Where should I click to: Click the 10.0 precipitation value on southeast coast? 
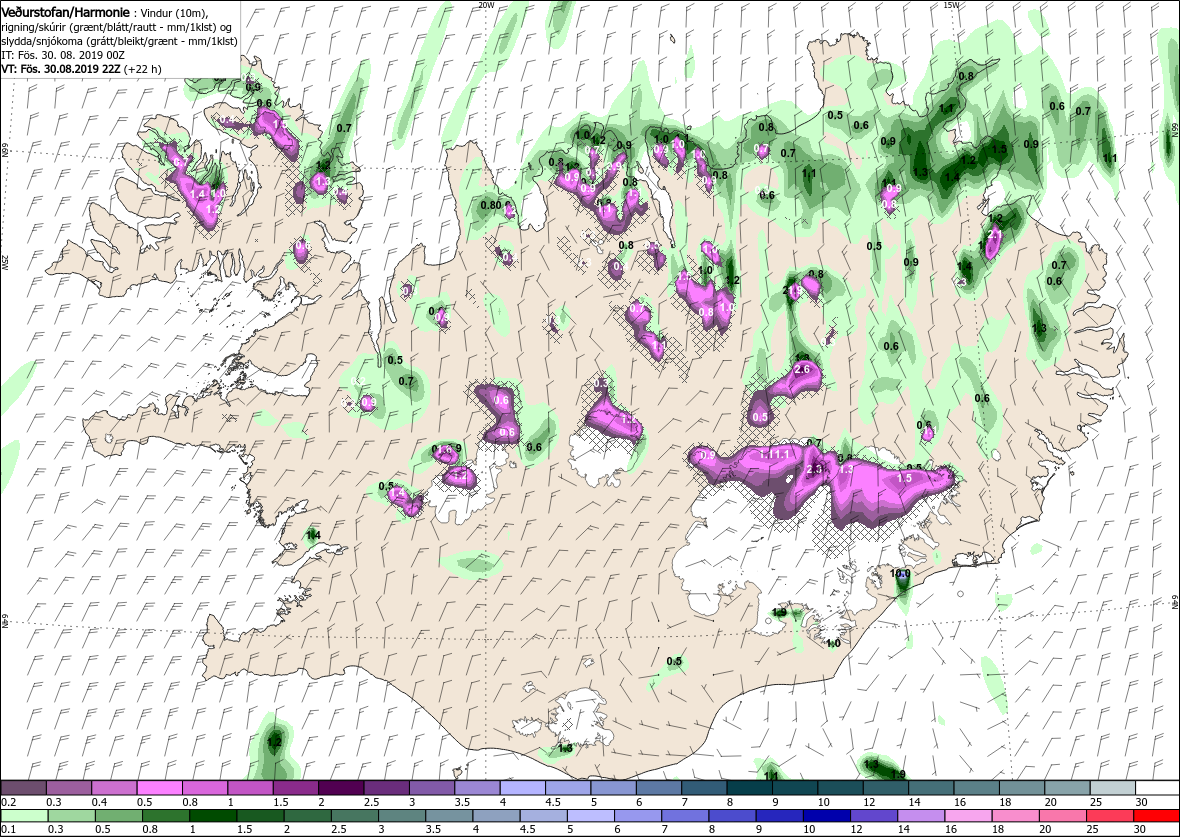coord(900,573)
